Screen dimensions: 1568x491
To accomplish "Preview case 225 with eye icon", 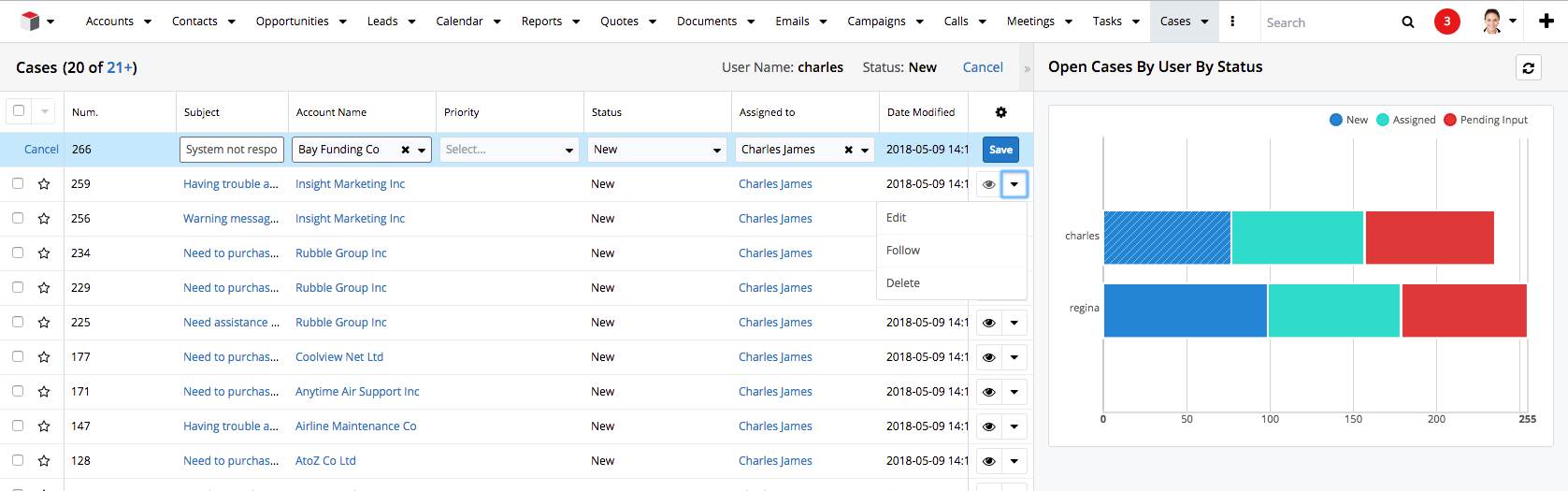I will (x=988, y=323).
